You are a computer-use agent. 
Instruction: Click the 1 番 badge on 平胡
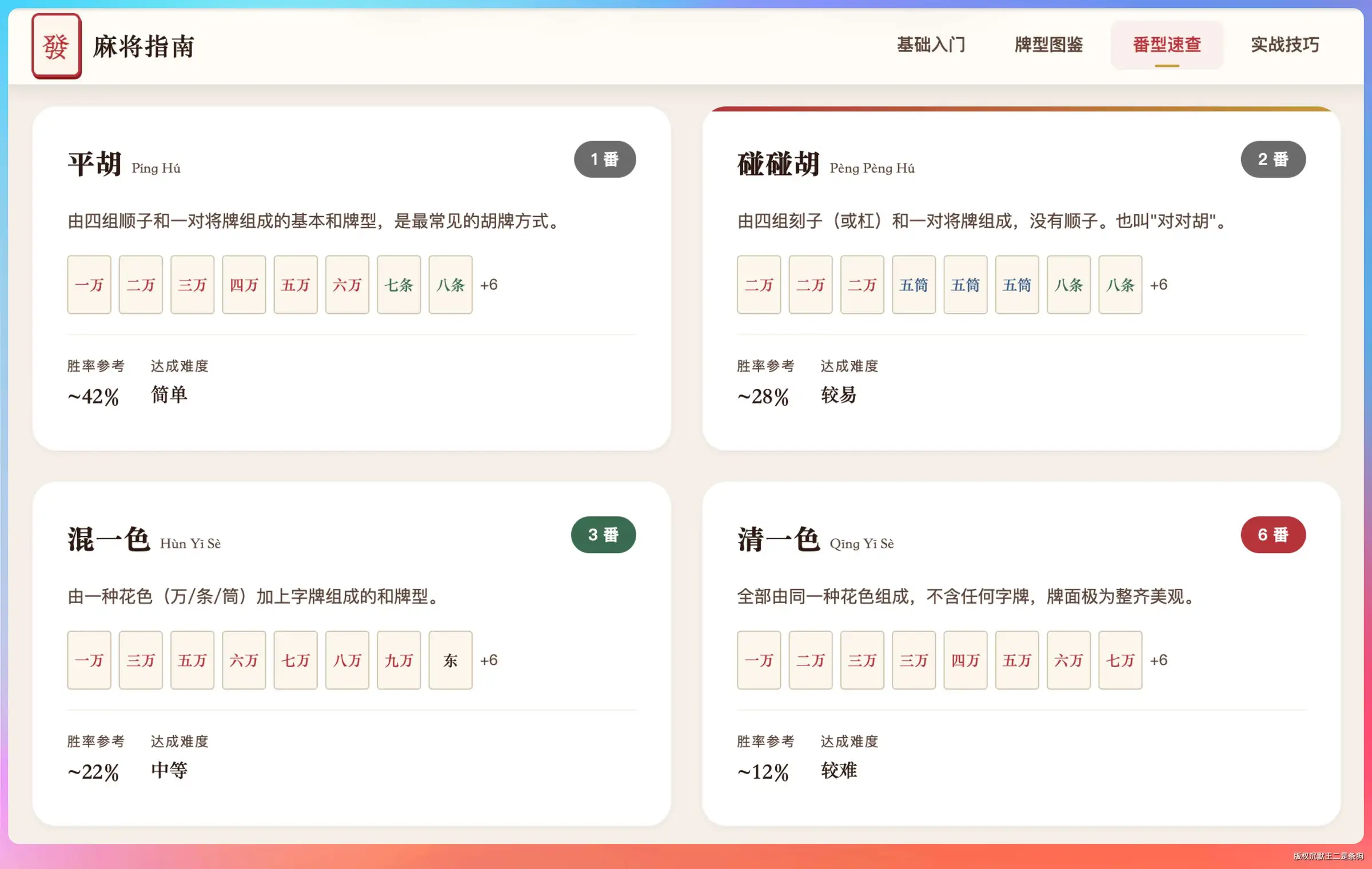point(605,160)
